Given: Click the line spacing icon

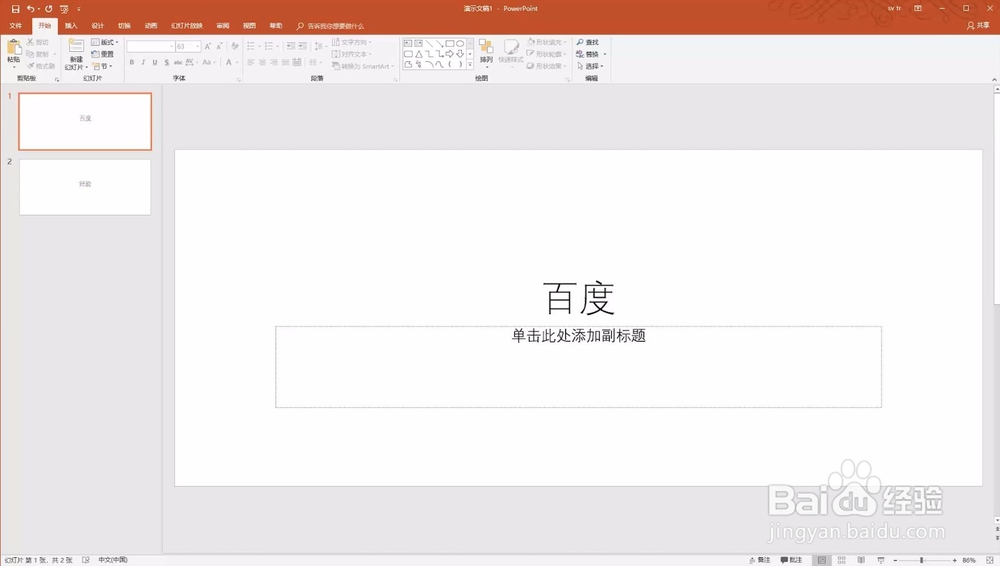Looking at the screenshot, I should (x=320, y=46).
